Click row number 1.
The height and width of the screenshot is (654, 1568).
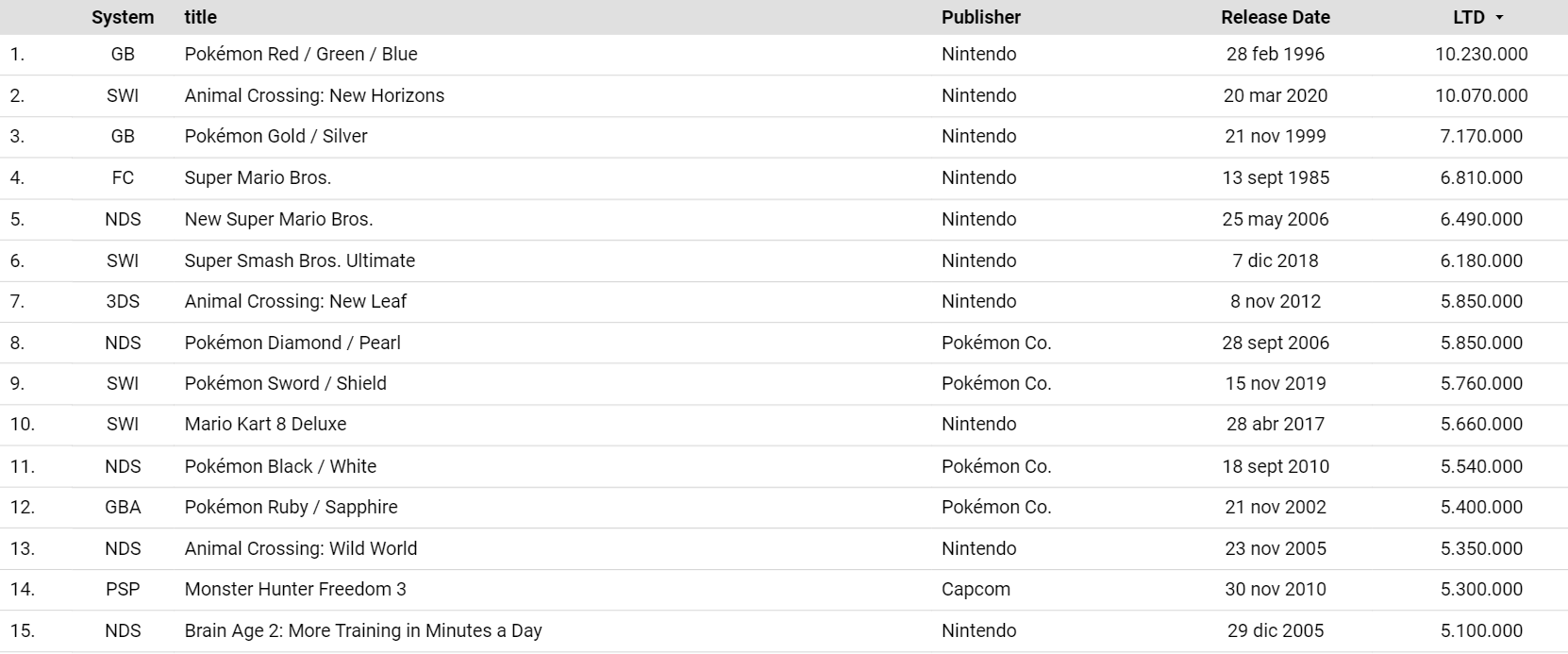[x=17, y=54]
